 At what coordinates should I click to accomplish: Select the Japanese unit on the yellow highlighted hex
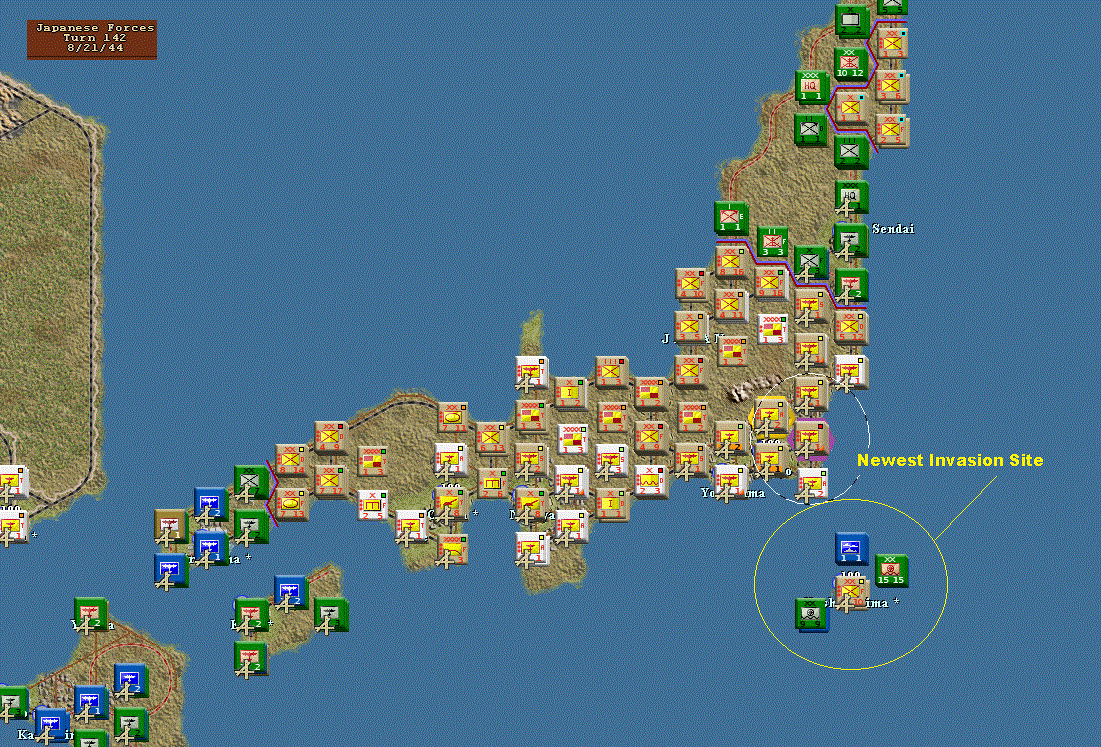pyautogui.click(x=770, y=417)
